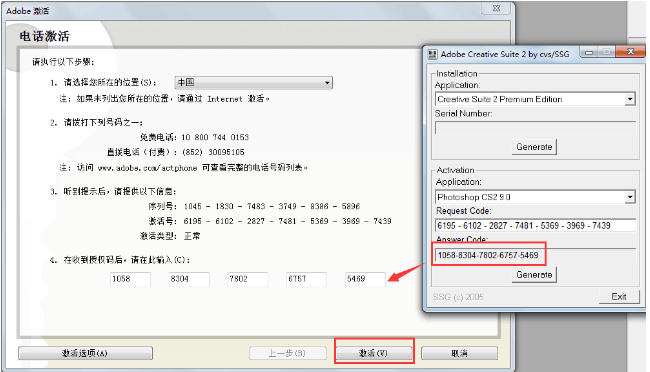The image size is (650, 372).
Task: Click the Serial Number field in keygen
Action: [x=535, y=128]
